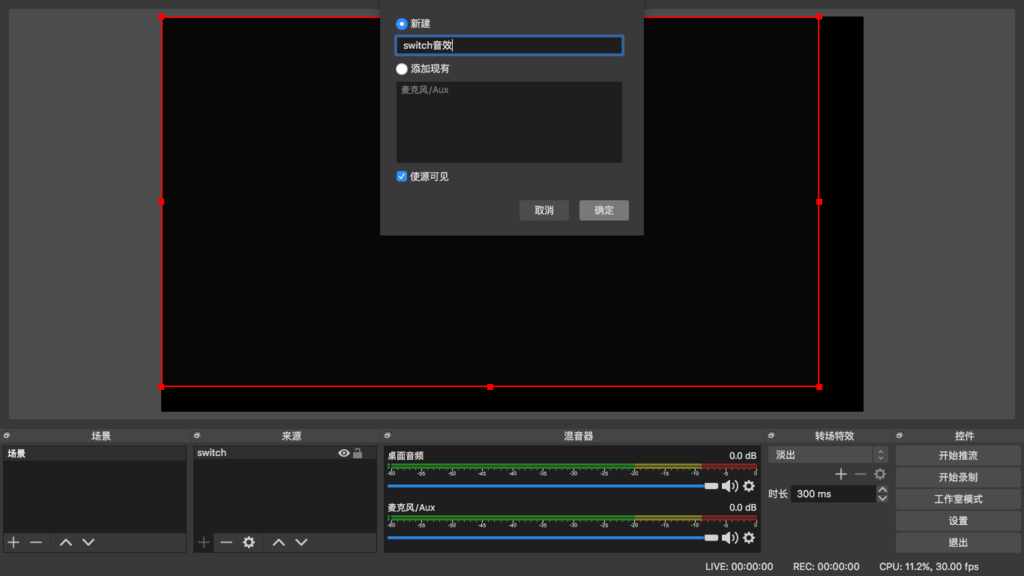Image resolution: width=1024 pixels, height=576 pixels.
Task: Unlock the switch source padlock icon
Action: [x=356, y=453]
